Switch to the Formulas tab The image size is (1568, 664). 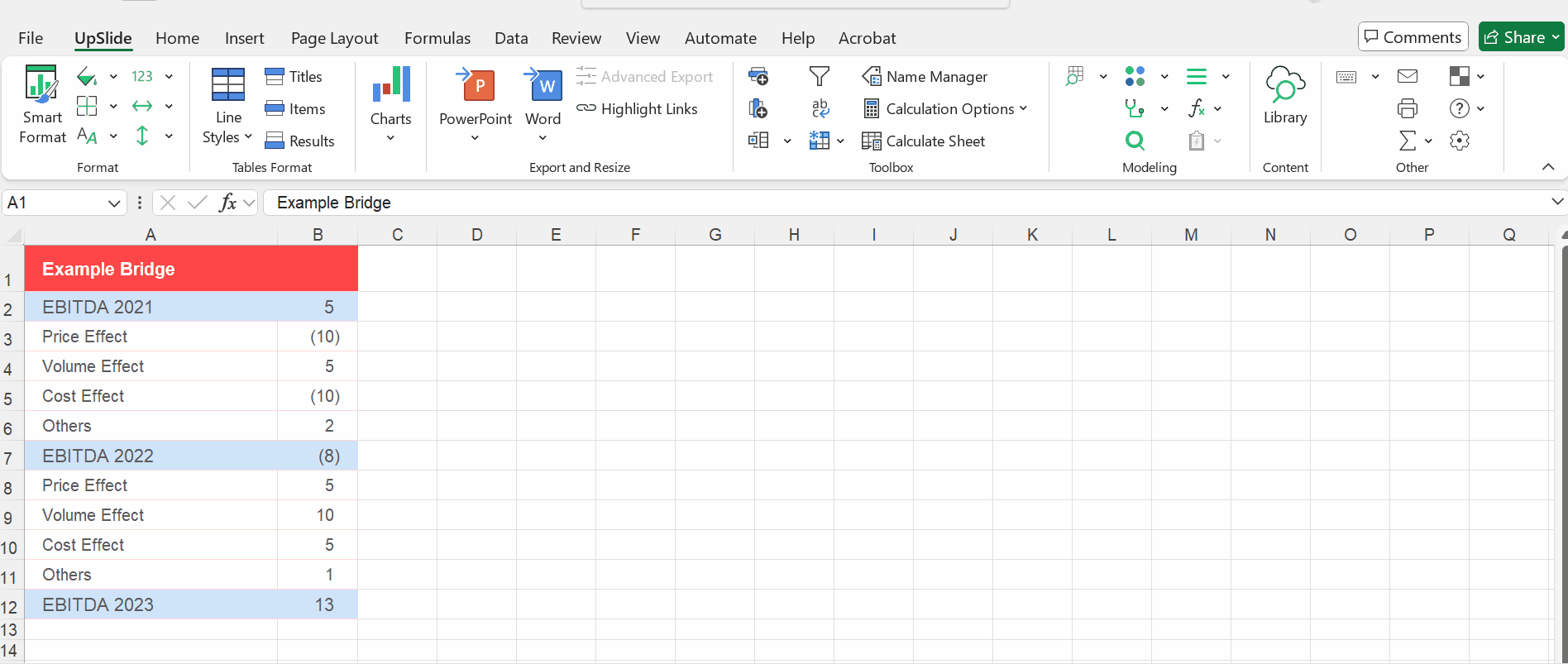(x=437, y=38)
